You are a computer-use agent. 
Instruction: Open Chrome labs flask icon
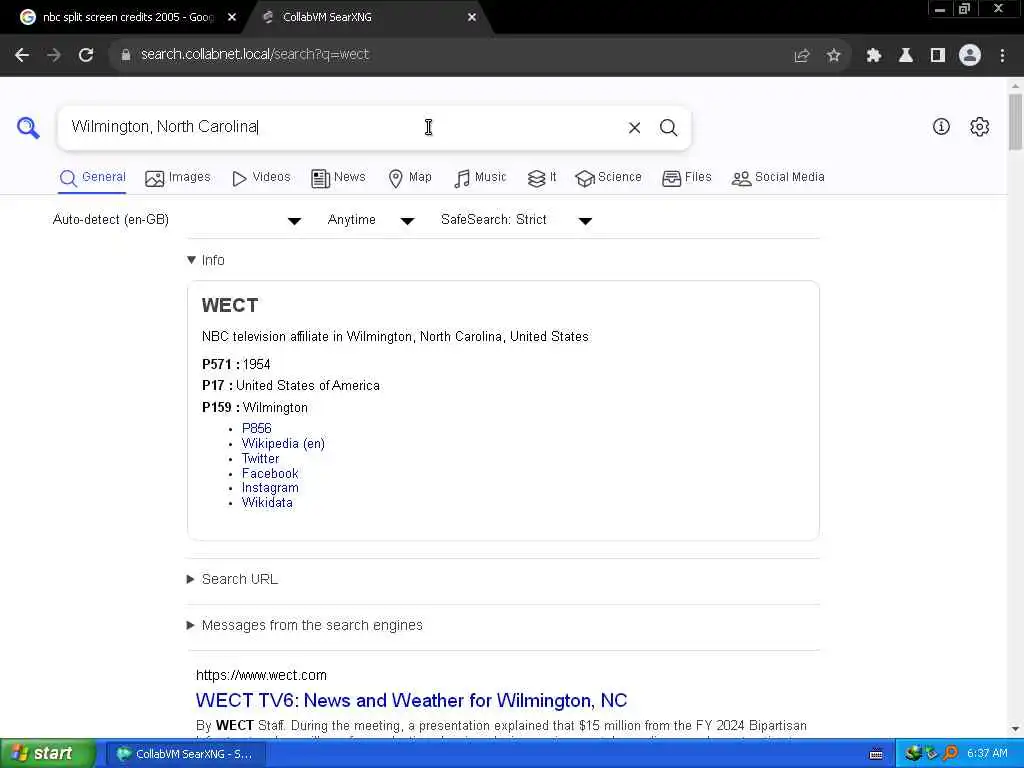906,56
